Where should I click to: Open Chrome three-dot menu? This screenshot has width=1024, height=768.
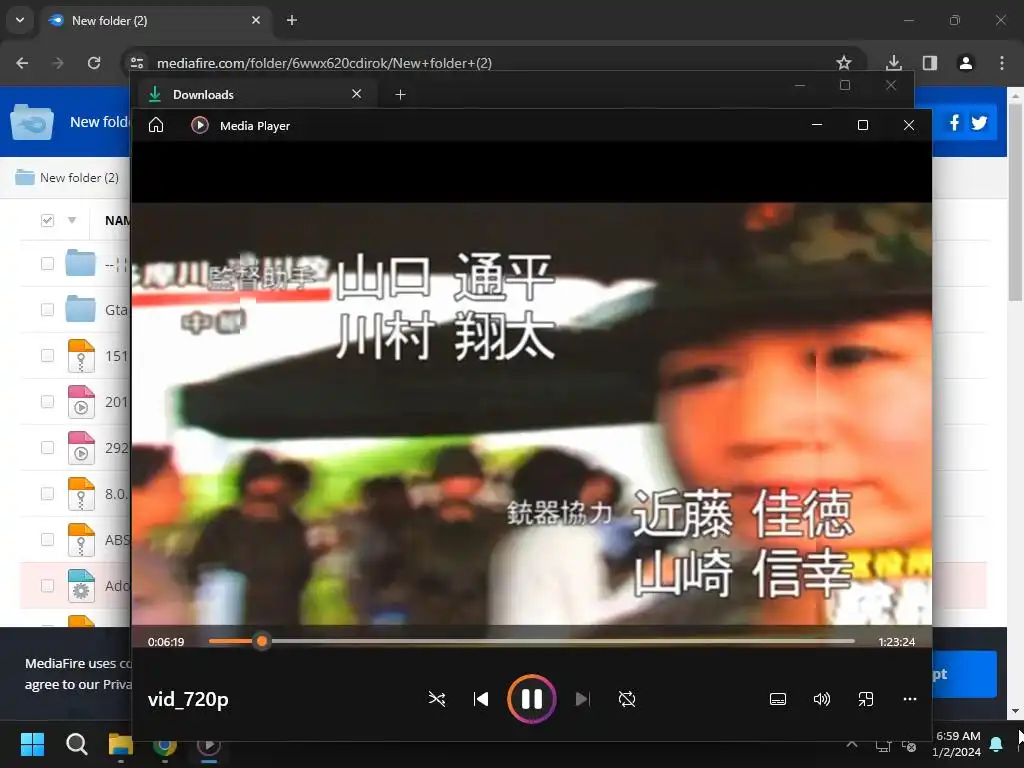pos(1002,63)
